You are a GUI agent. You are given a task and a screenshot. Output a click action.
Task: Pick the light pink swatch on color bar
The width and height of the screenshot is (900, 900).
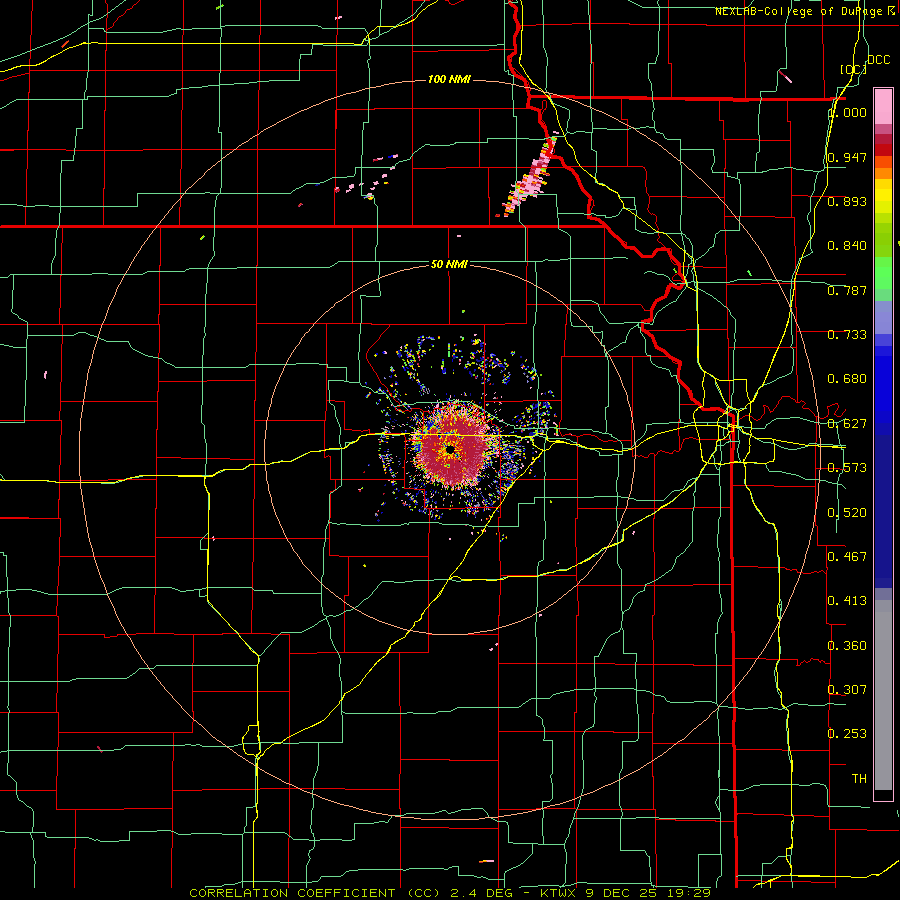click(883, 107)
